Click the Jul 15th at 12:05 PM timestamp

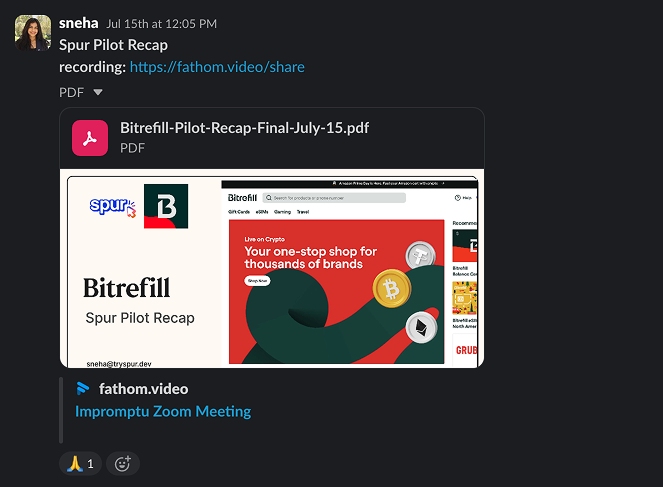click(x=161, y=24)
